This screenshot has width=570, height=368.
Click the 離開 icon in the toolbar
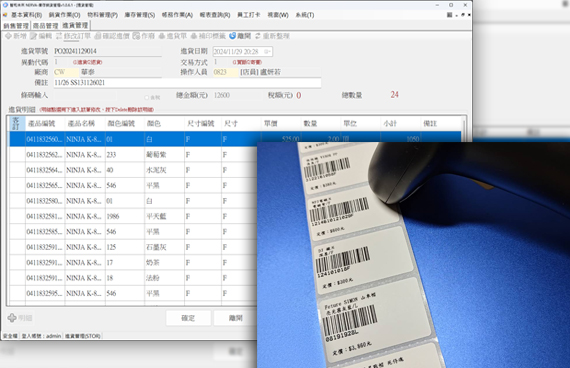[233, 36]
